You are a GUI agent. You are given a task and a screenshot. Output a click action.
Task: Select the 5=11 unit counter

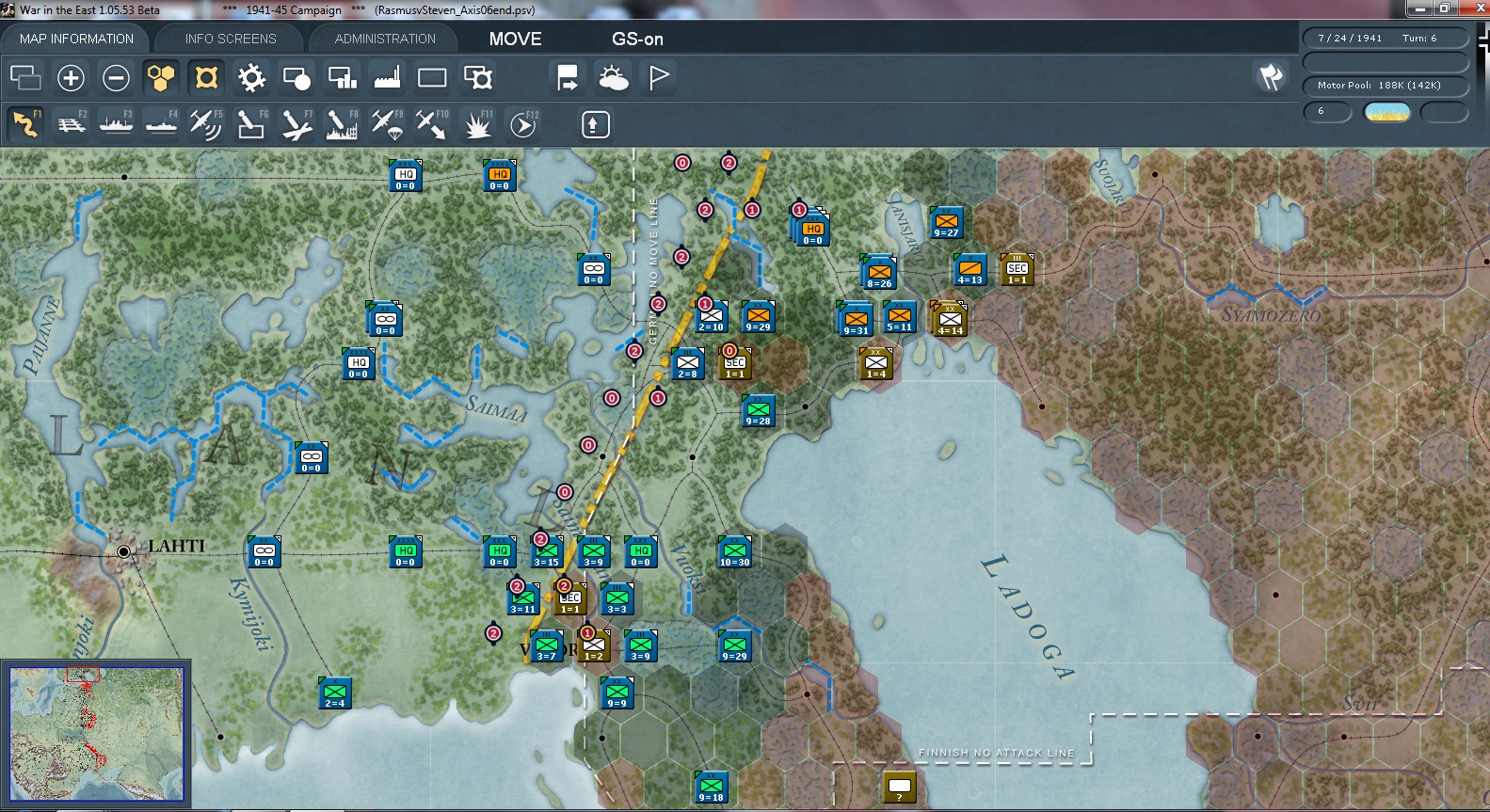coord(900,317)
